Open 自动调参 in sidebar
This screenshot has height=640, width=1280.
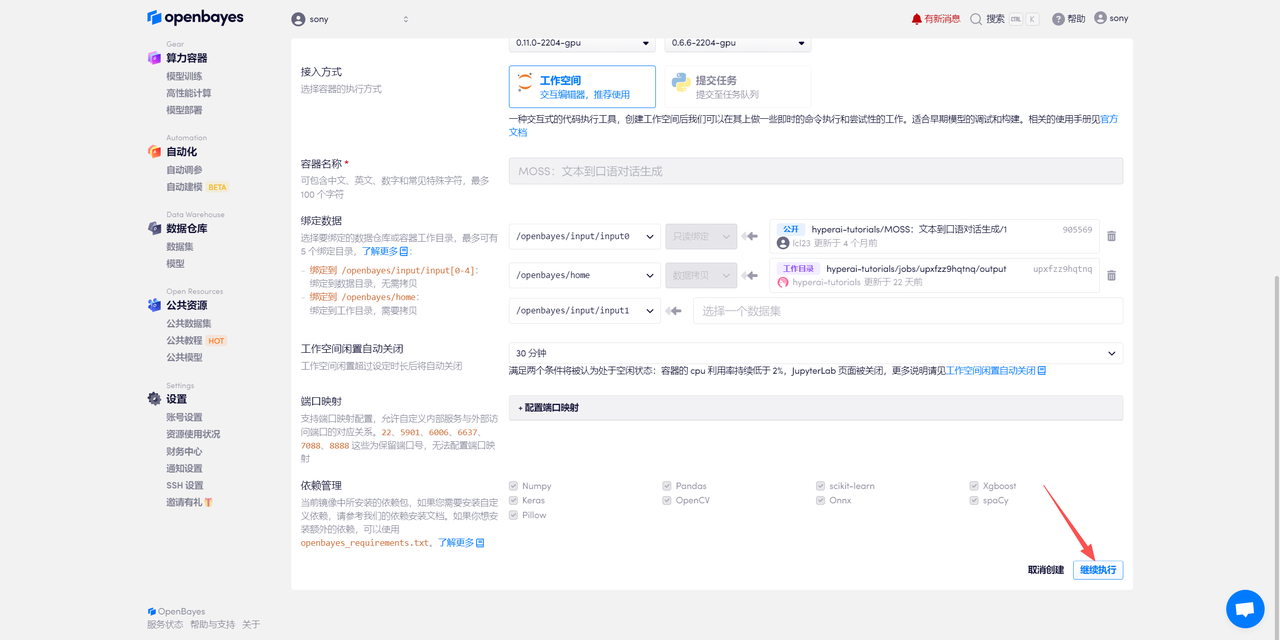pyautogui.click(x=184, y=170)
